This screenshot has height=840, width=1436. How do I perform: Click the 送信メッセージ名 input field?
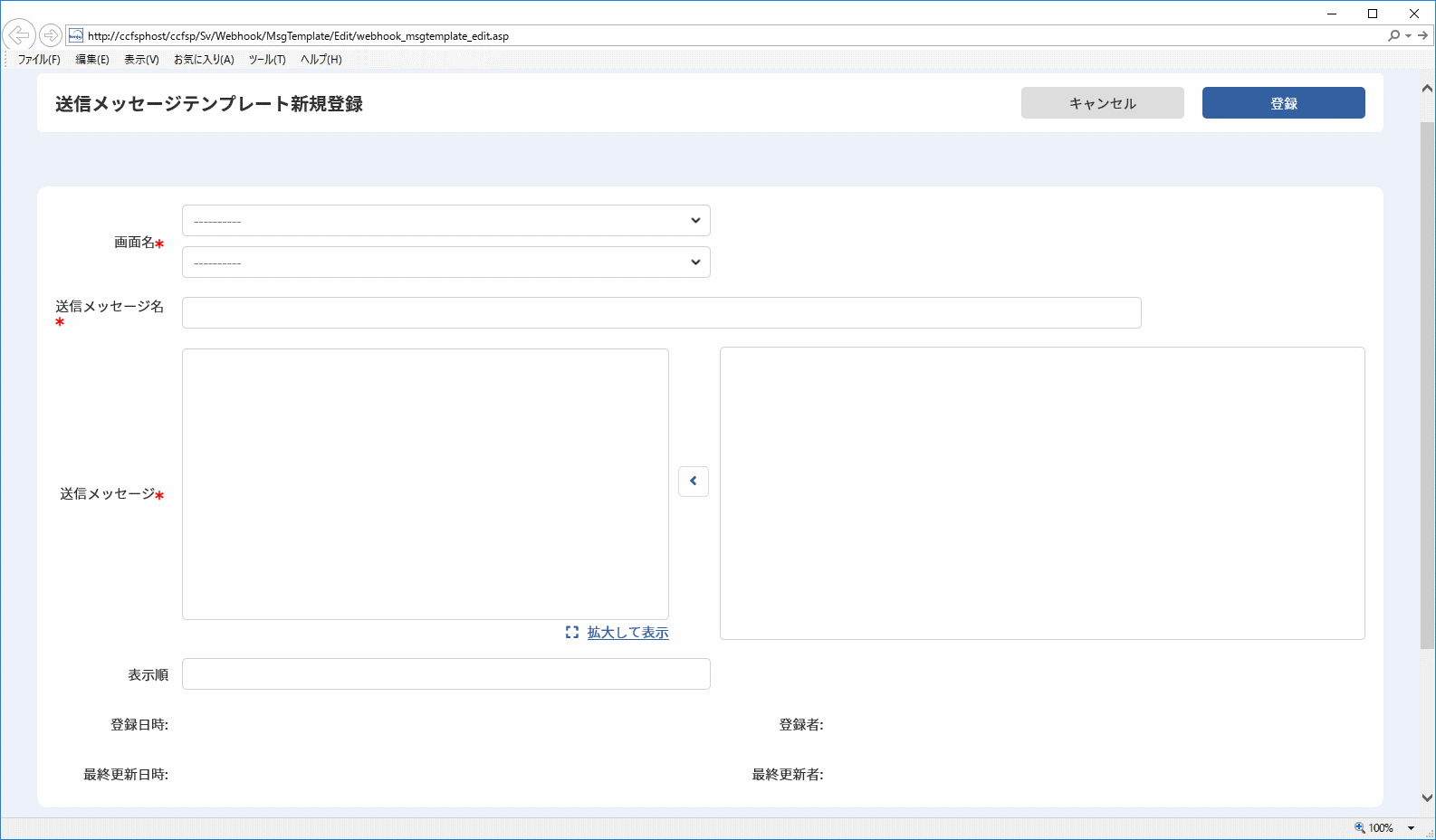662,313
